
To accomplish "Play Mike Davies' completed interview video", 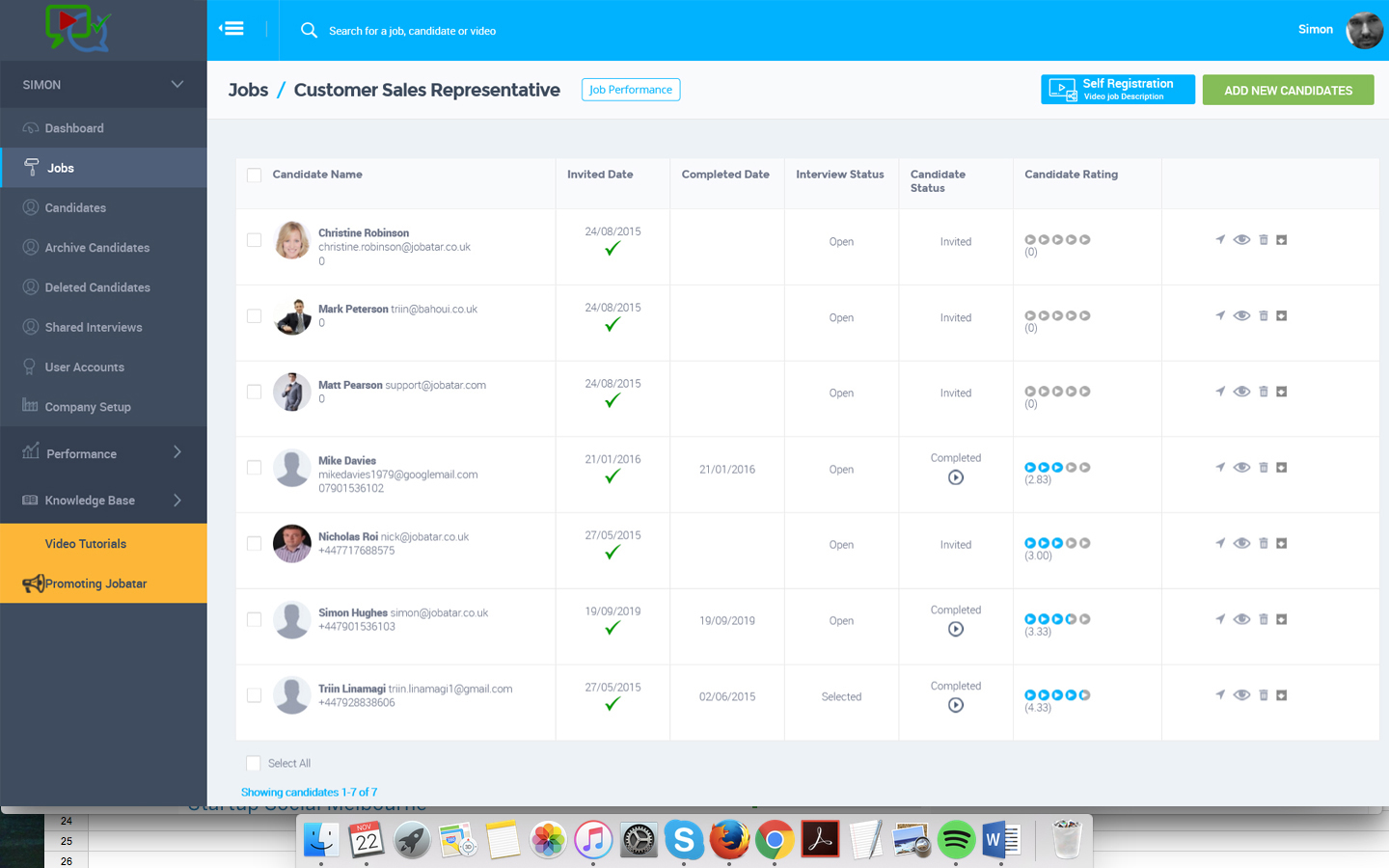I will [x=956, y=477].
